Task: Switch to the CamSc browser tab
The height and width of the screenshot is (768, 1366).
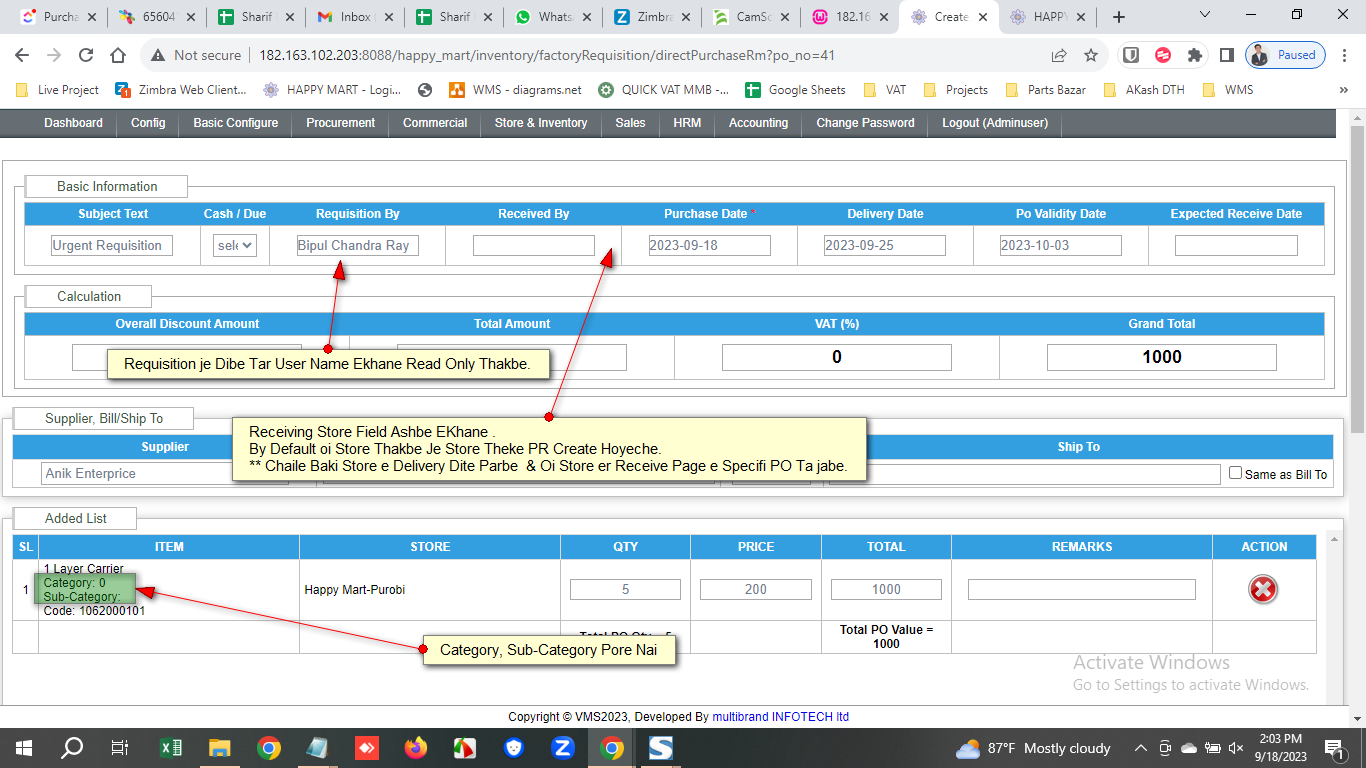Action: click(x=752, y=17)
